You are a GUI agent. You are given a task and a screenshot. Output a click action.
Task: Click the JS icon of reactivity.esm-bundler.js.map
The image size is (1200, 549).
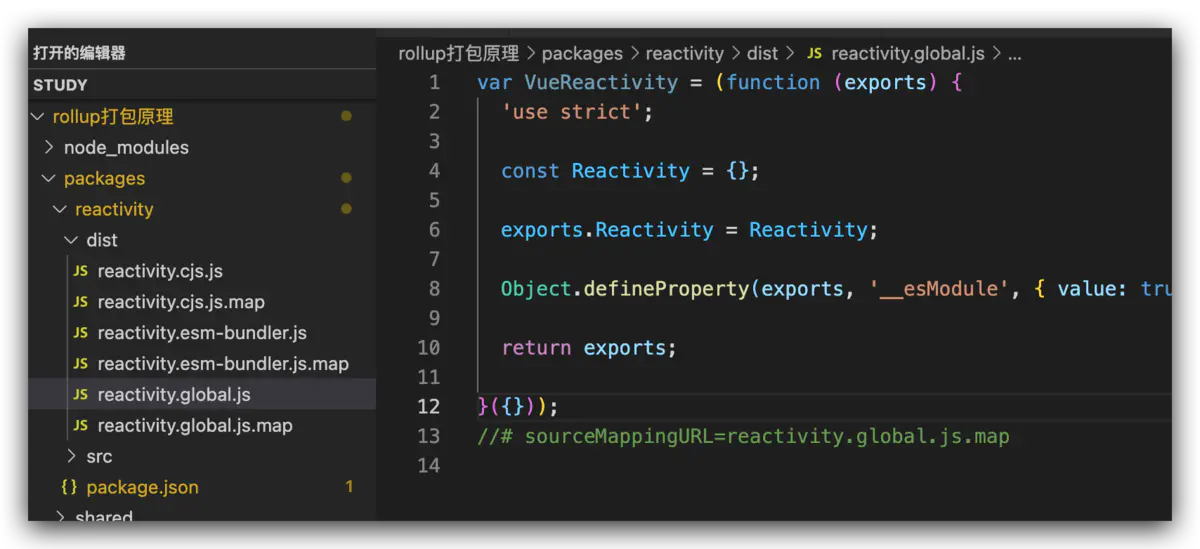coord(80,364)
